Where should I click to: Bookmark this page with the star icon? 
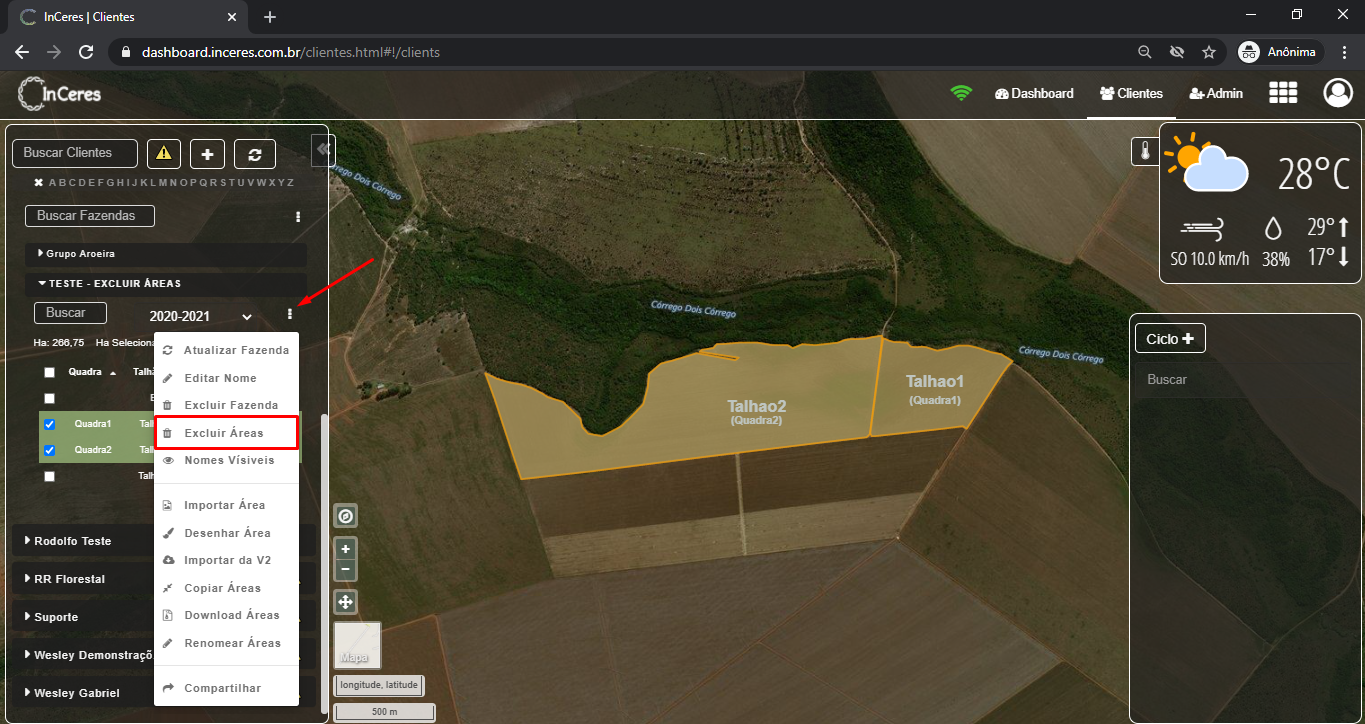pos(1209,52)
